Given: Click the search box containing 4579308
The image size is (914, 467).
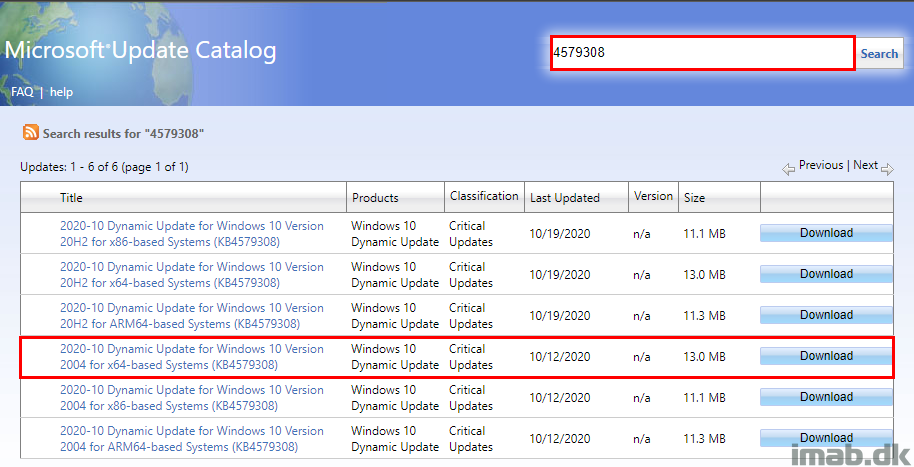Looking at the screenshot, I should 702,53.
